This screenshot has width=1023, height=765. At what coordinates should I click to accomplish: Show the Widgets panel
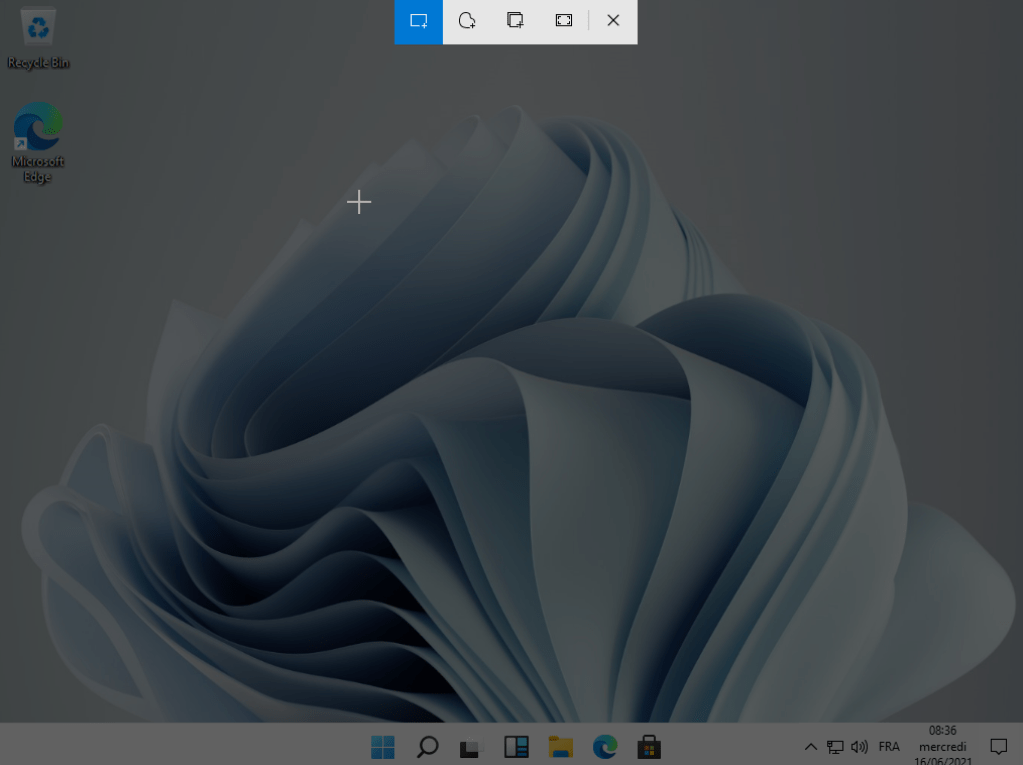[516, 746]
